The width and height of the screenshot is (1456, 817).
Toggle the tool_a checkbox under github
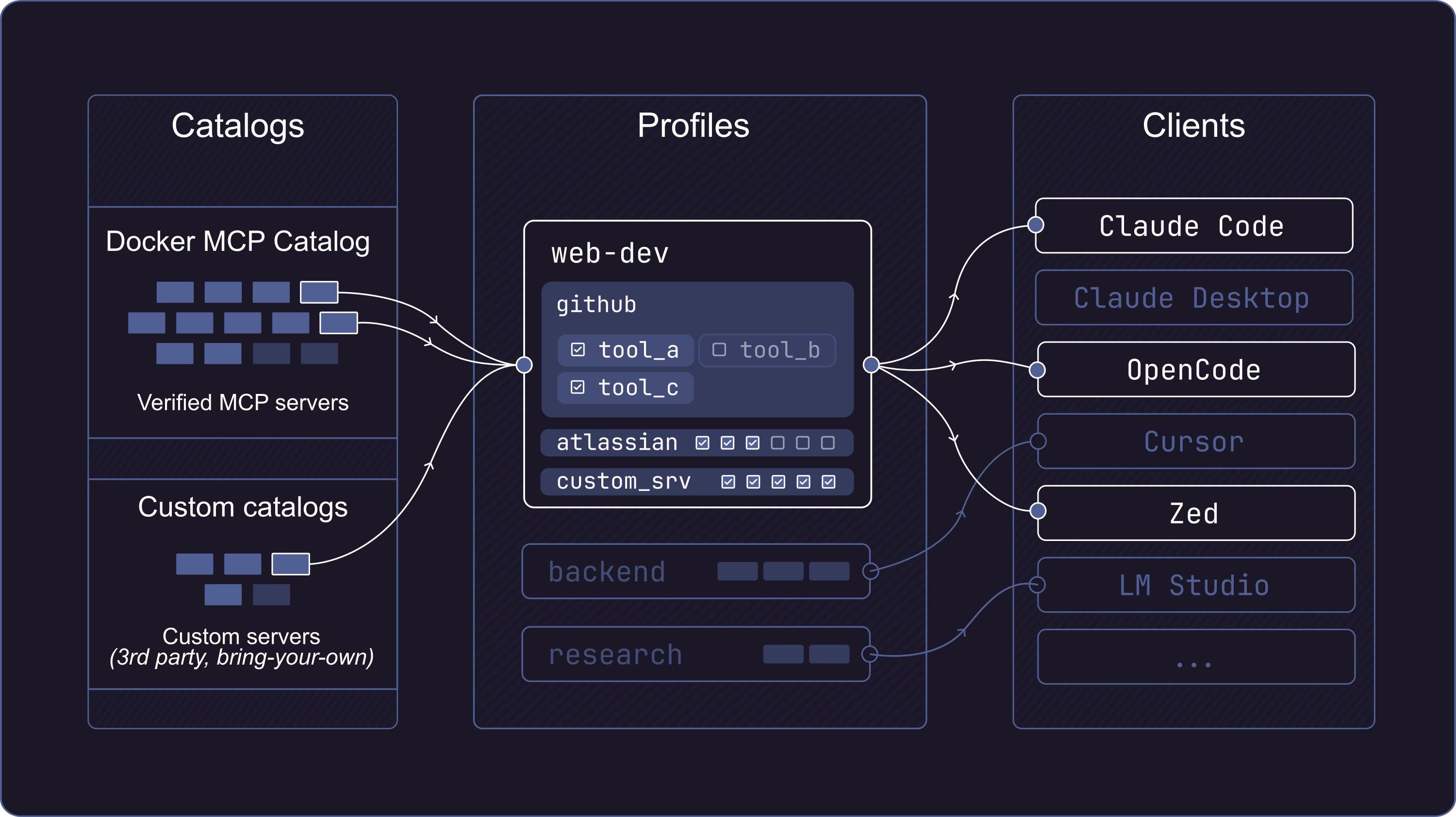point(578,349)
